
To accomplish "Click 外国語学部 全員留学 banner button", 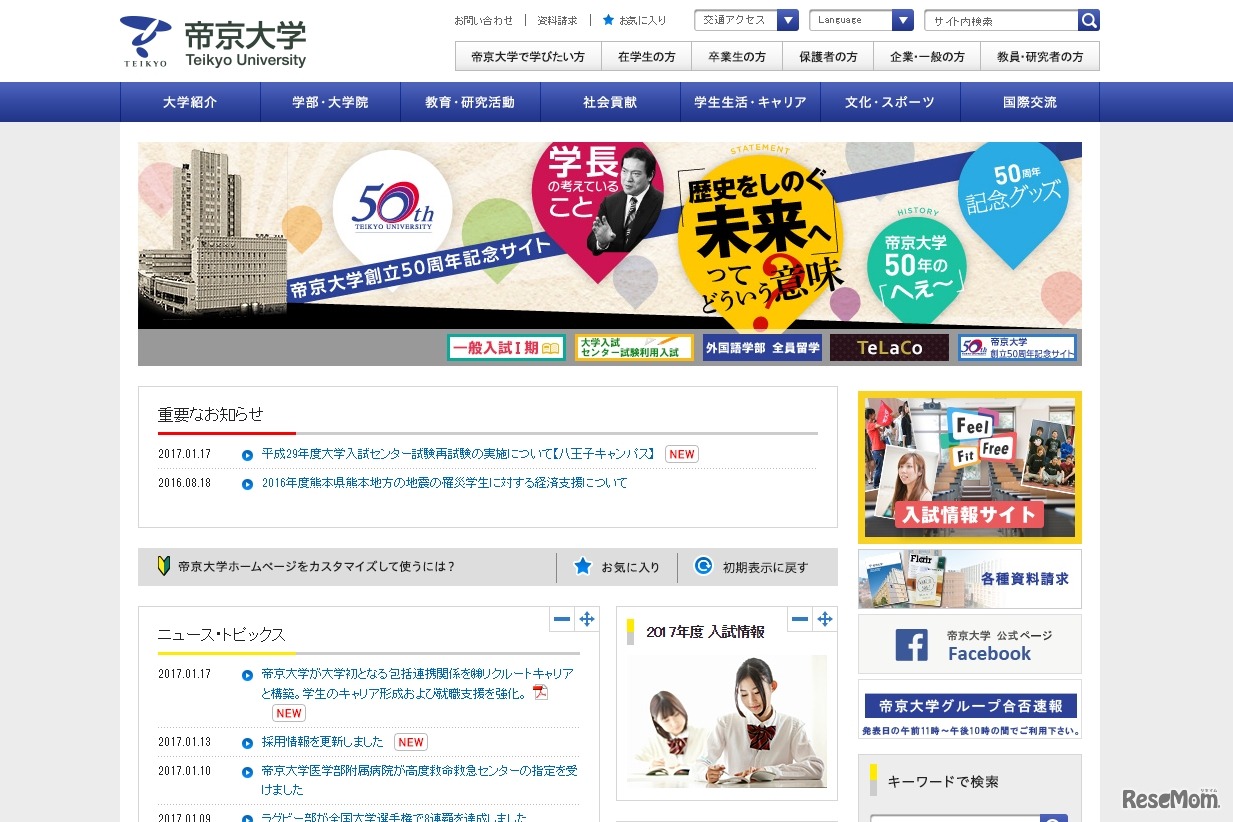I will (x=762, y=348).
